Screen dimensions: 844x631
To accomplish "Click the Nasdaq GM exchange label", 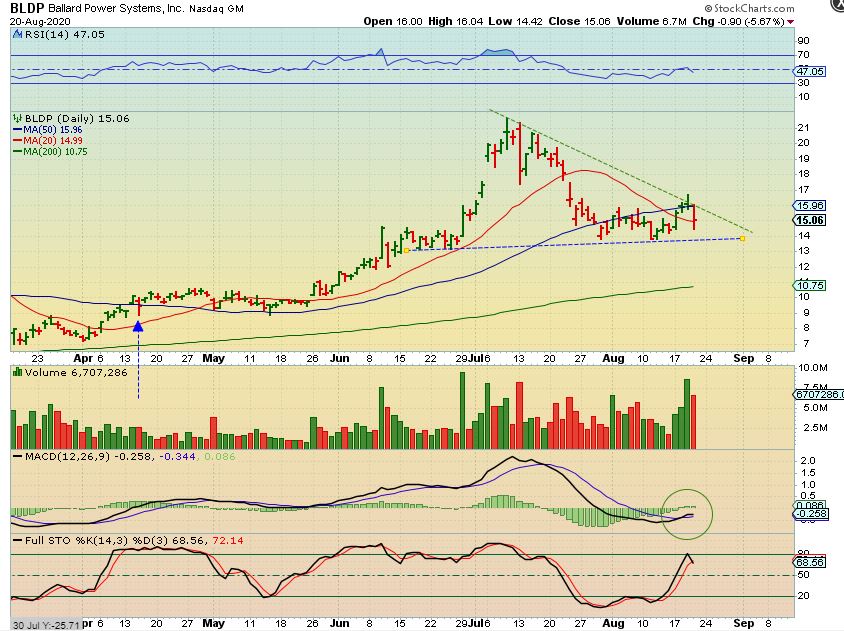I will [x=216, y=9].
